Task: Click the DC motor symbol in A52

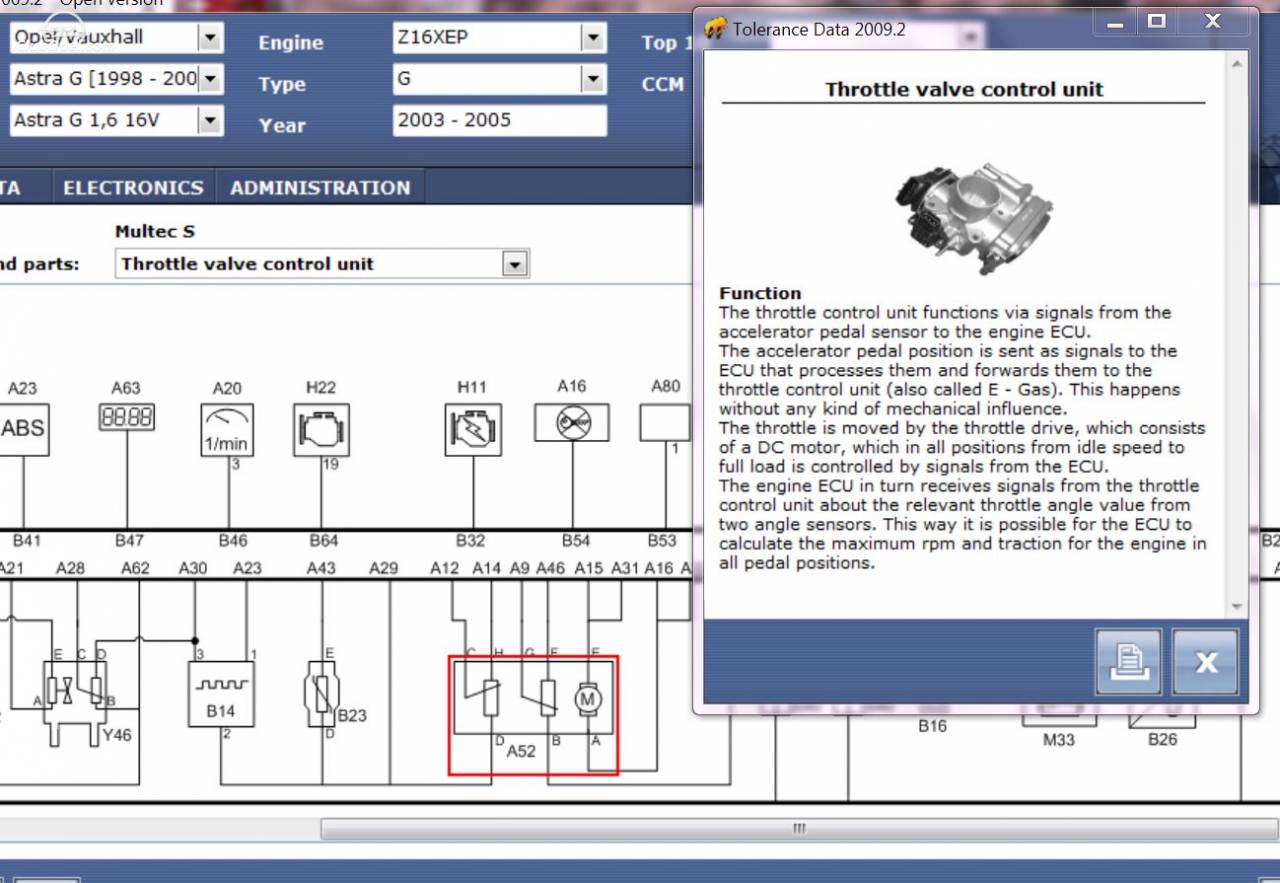Action: point(587,699)
